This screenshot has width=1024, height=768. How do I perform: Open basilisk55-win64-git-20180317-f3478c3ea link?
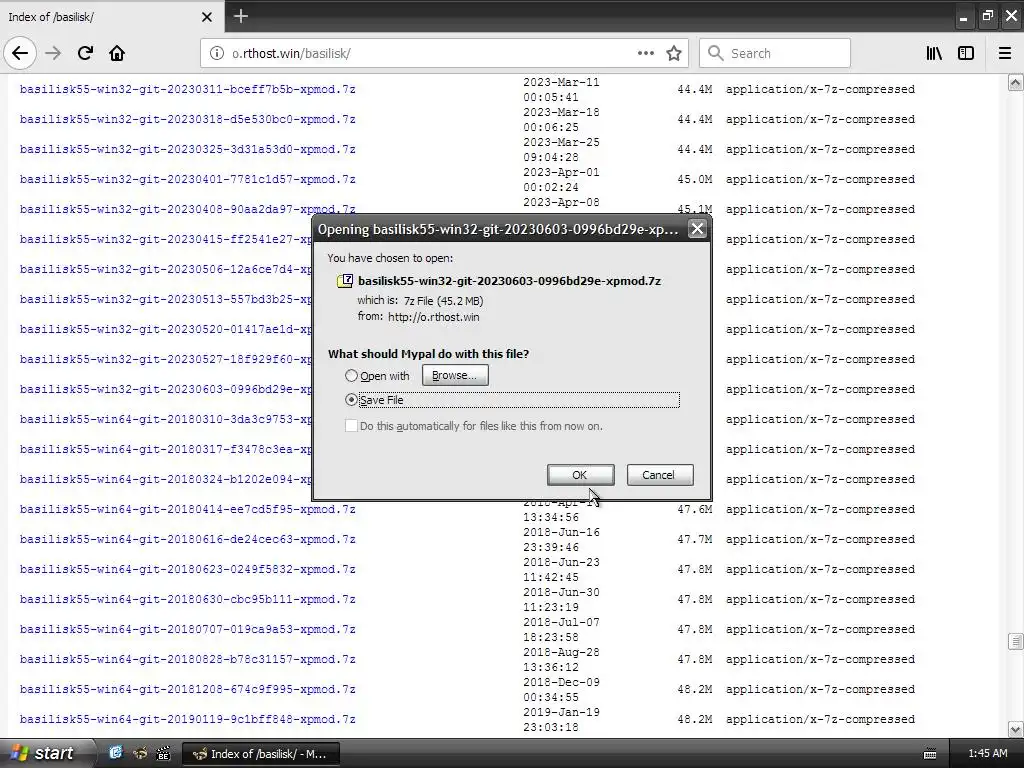[166, 450]
